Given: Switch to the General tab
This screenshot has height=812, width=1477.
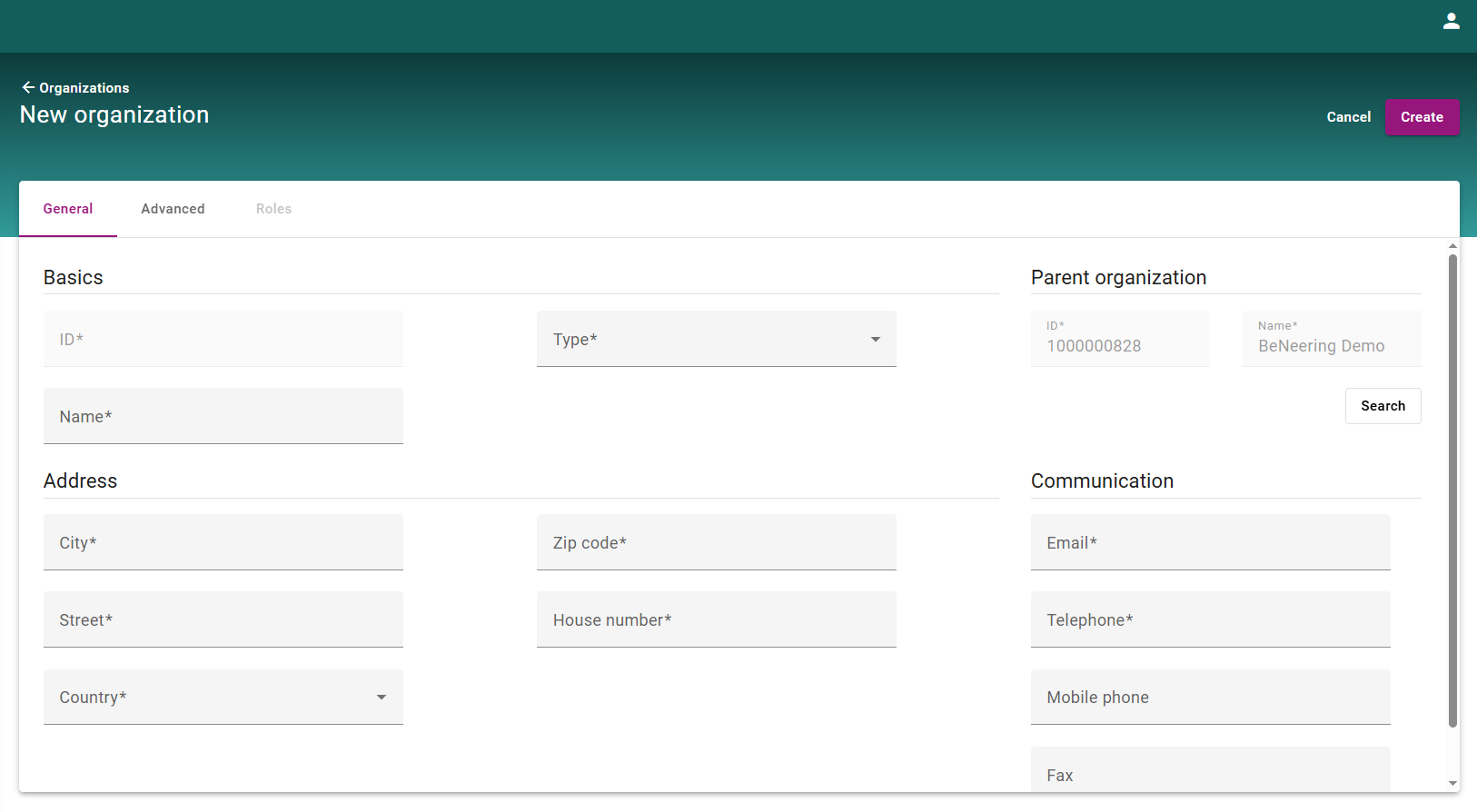Looking at the screenshot, I should point(68,209).
